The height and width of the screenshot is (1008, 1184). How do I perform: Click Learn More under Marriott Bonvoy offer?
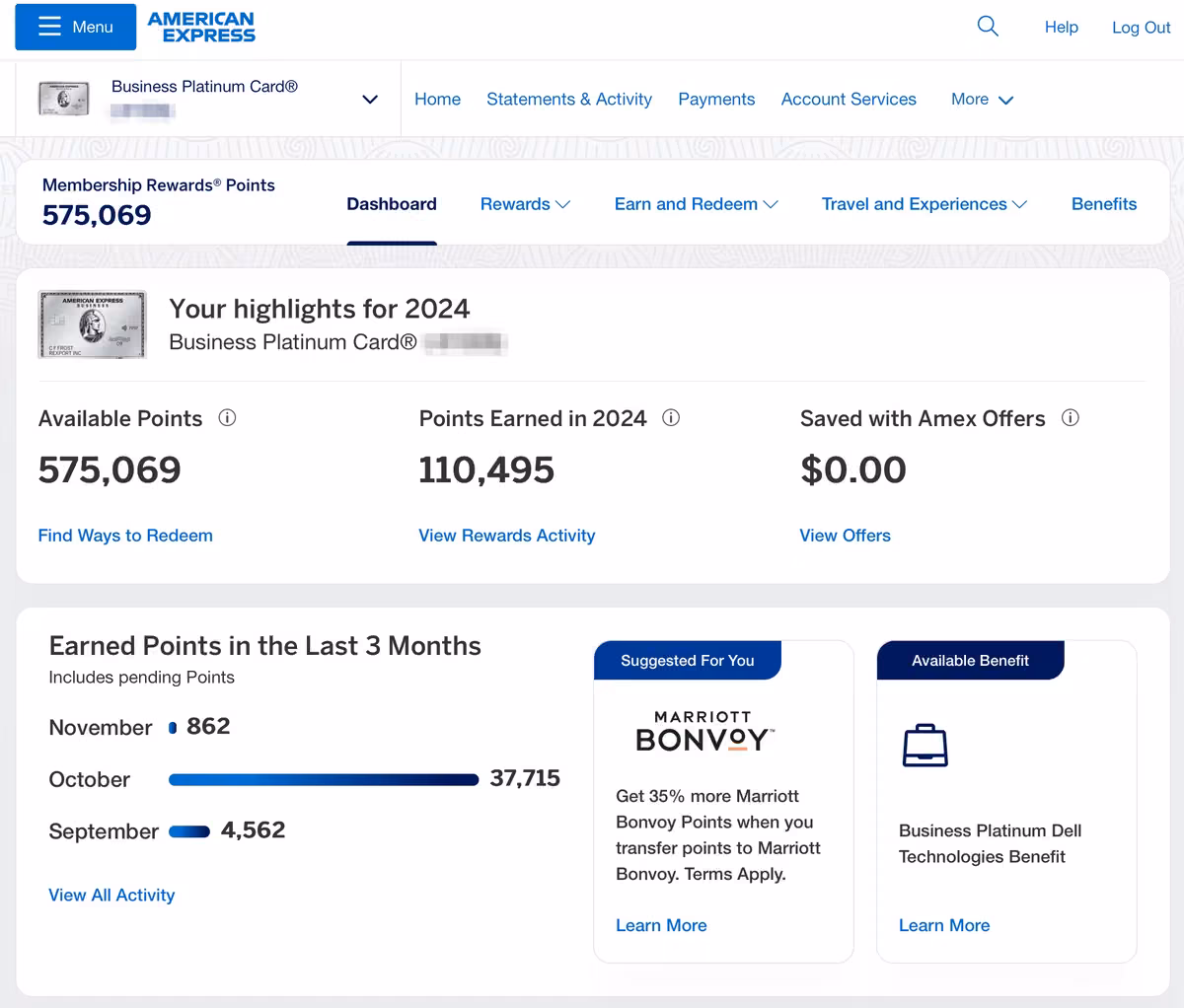tap(661, 926)
